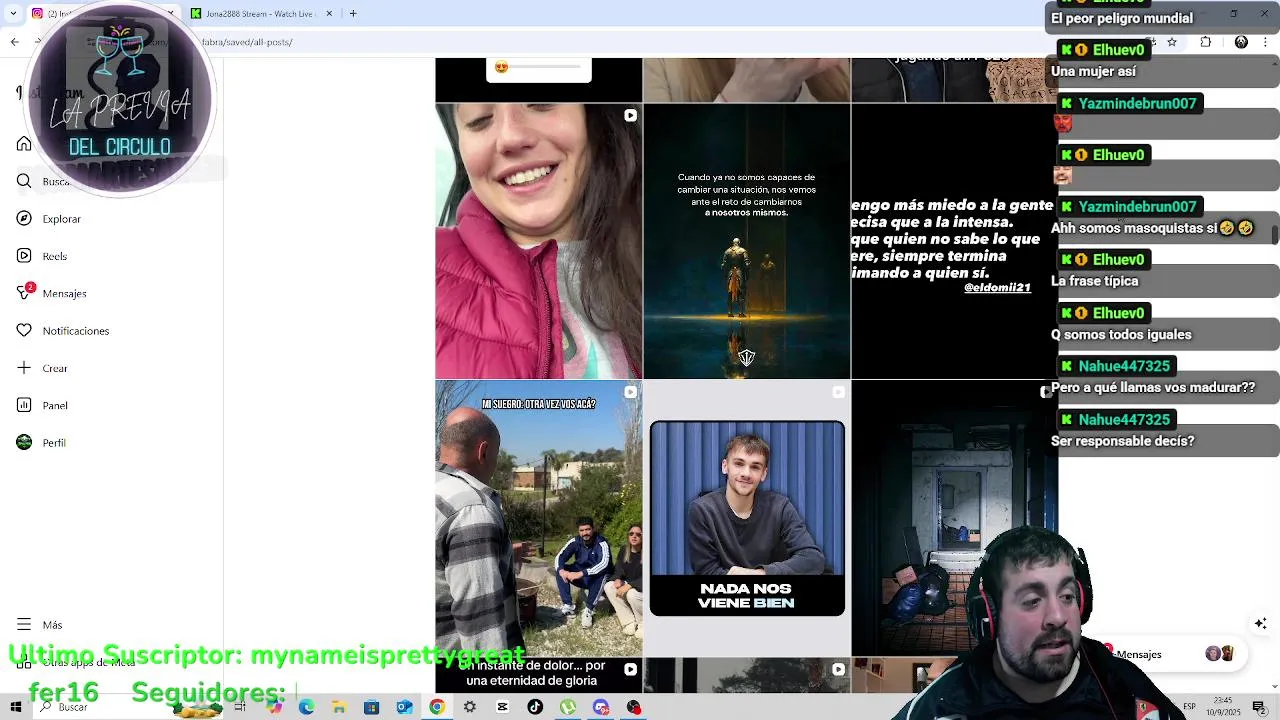Viewport: 1280px width, 720px height.
Task: Go back to the previous page
Action: click(x=14, y=42)
